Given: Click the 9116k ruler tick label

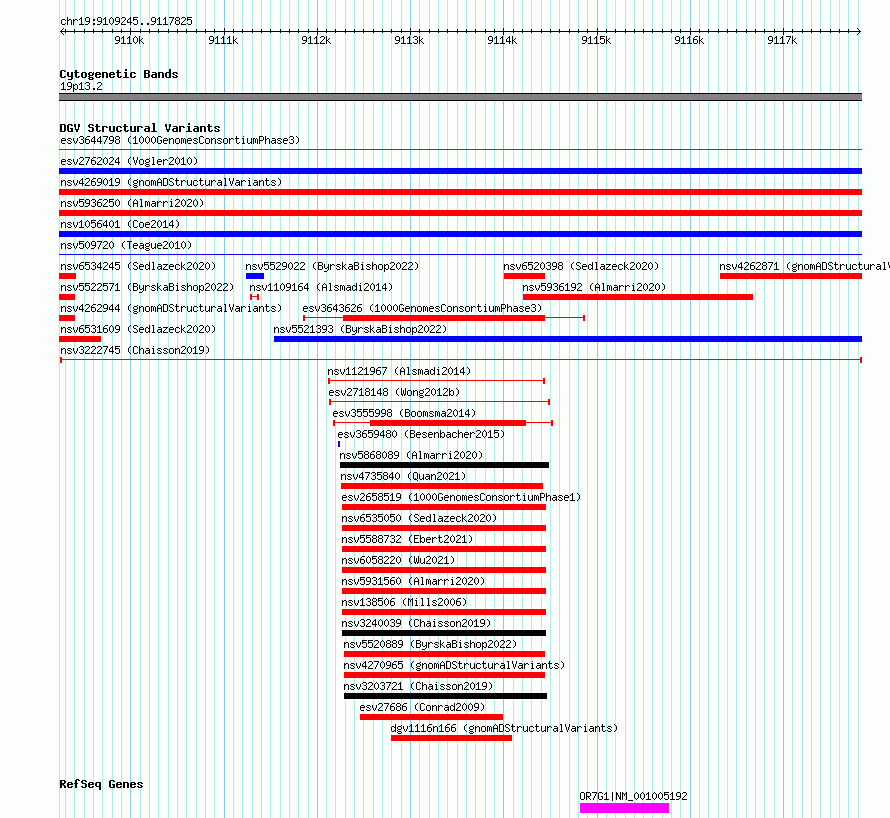Looking at the screenshot, I should tap(689, 40).
